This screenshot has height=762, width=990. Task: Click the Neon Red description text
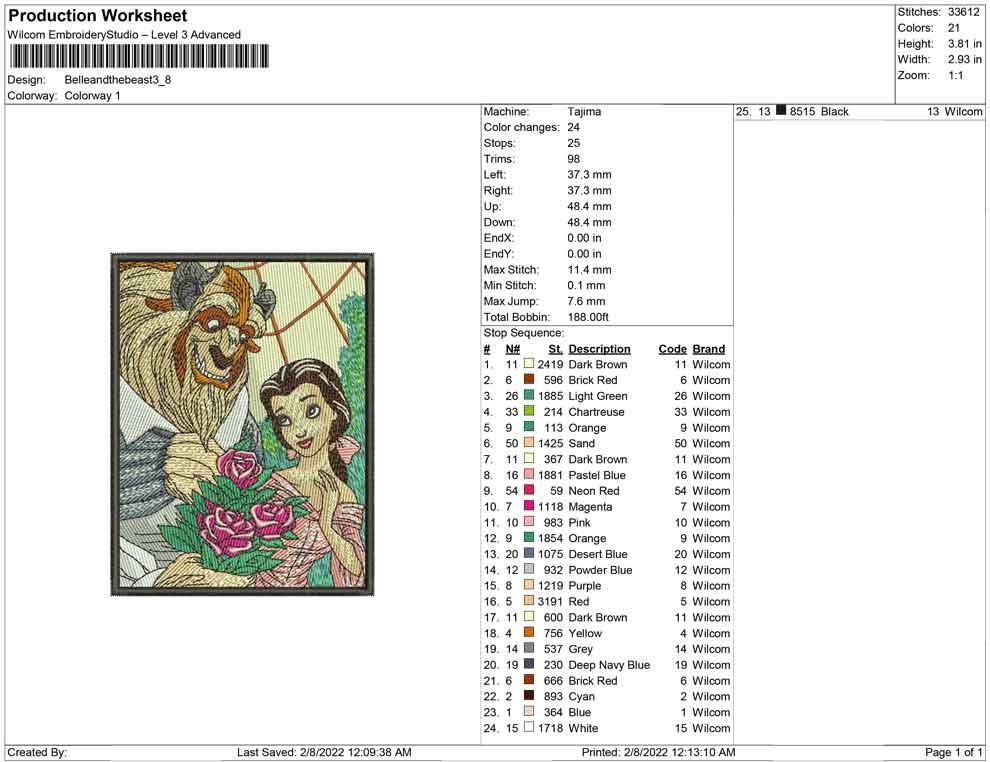[x=593, y=491]
